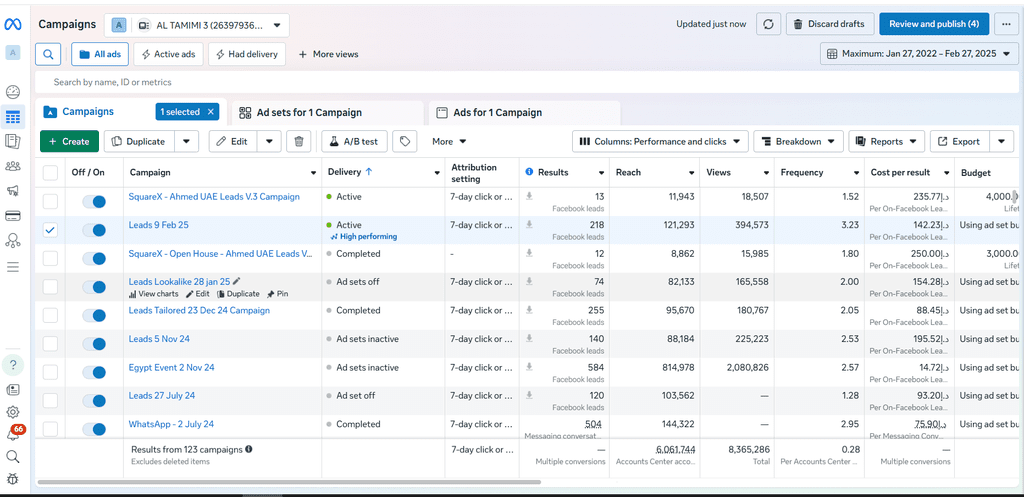Open the Events Manager nodes icon in sidebar
Screen dimensions: 1024x497
[13, 240]
